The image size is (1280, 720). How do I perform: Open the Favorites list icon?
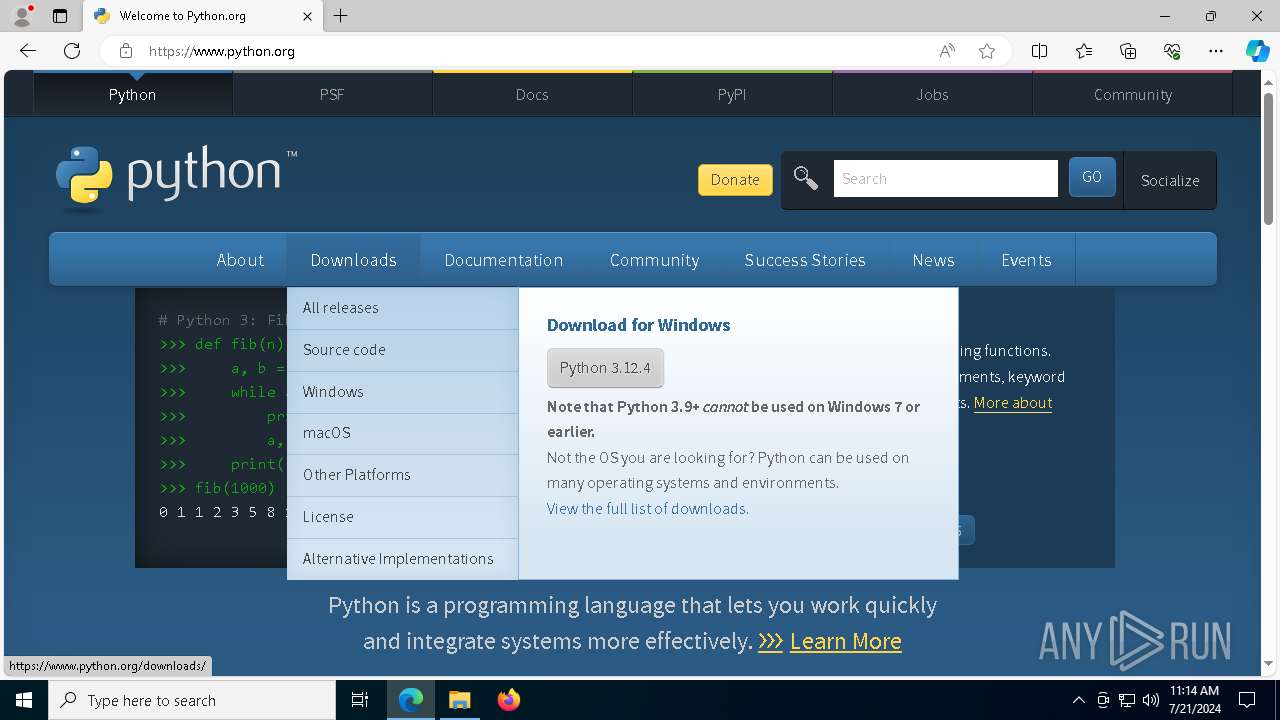click(x=1084, y=51)
